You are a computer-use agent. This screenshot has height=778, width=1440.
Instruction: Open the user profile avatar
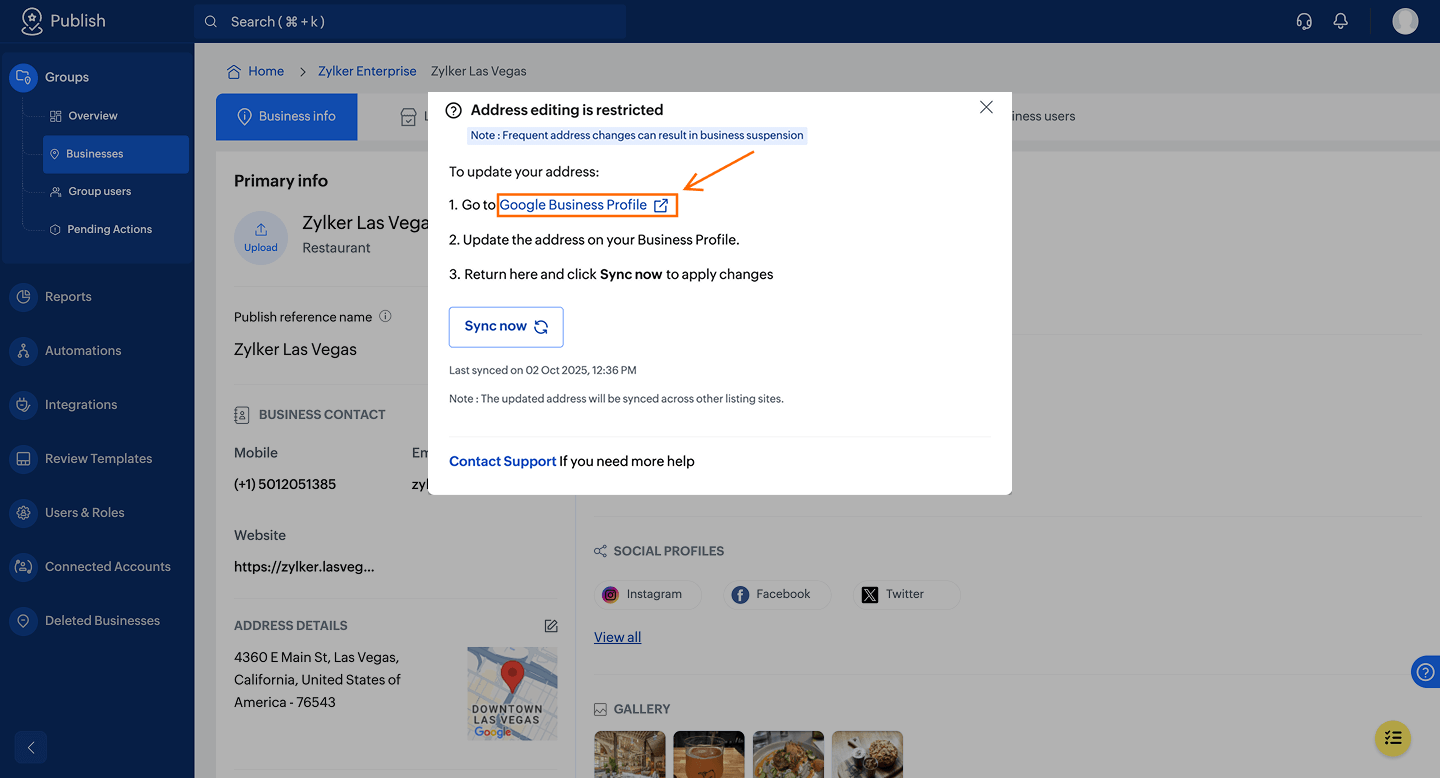(1405, 21)
